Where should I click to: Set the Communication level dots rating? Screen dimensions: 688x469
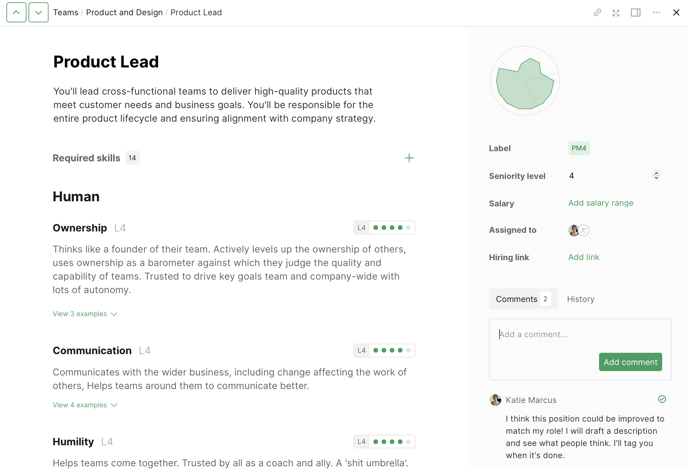[x=392, y=351]
